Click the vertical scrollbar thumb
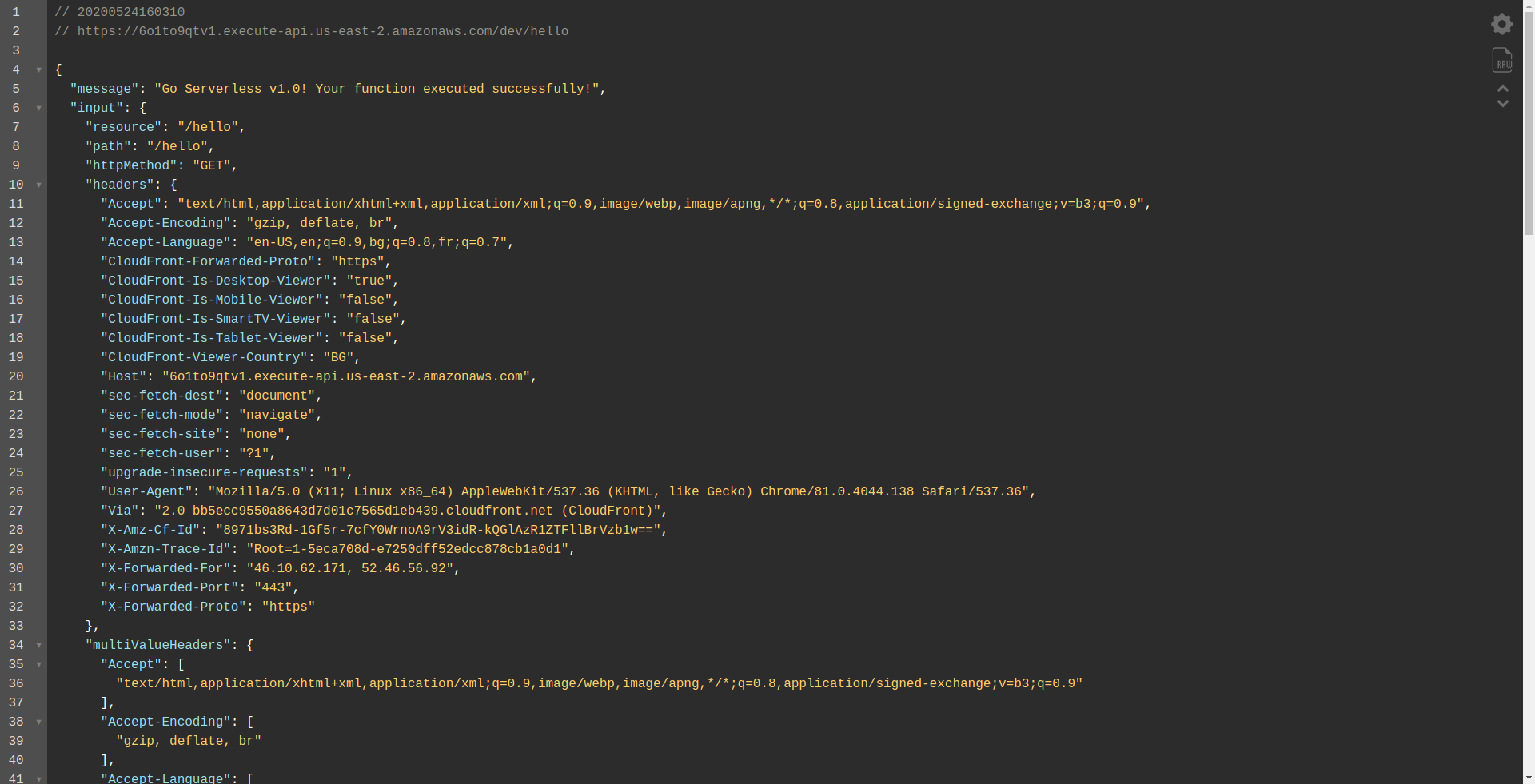Viewport: 1535px width, 784px height. click(x=1529, y=120)
